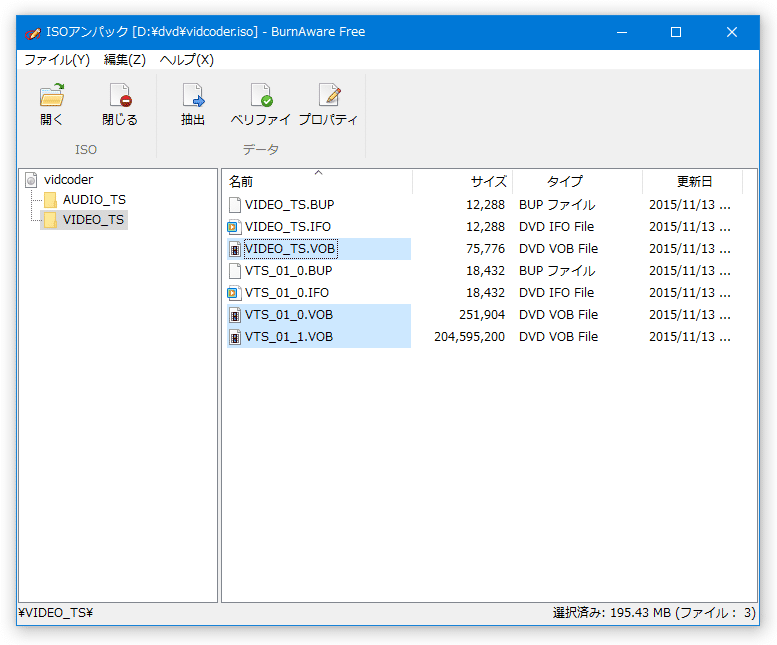Screen dimensions: 777x645
Task: Click the VTS_01_0.BUP blank file icon
Action: click(235, 270)
